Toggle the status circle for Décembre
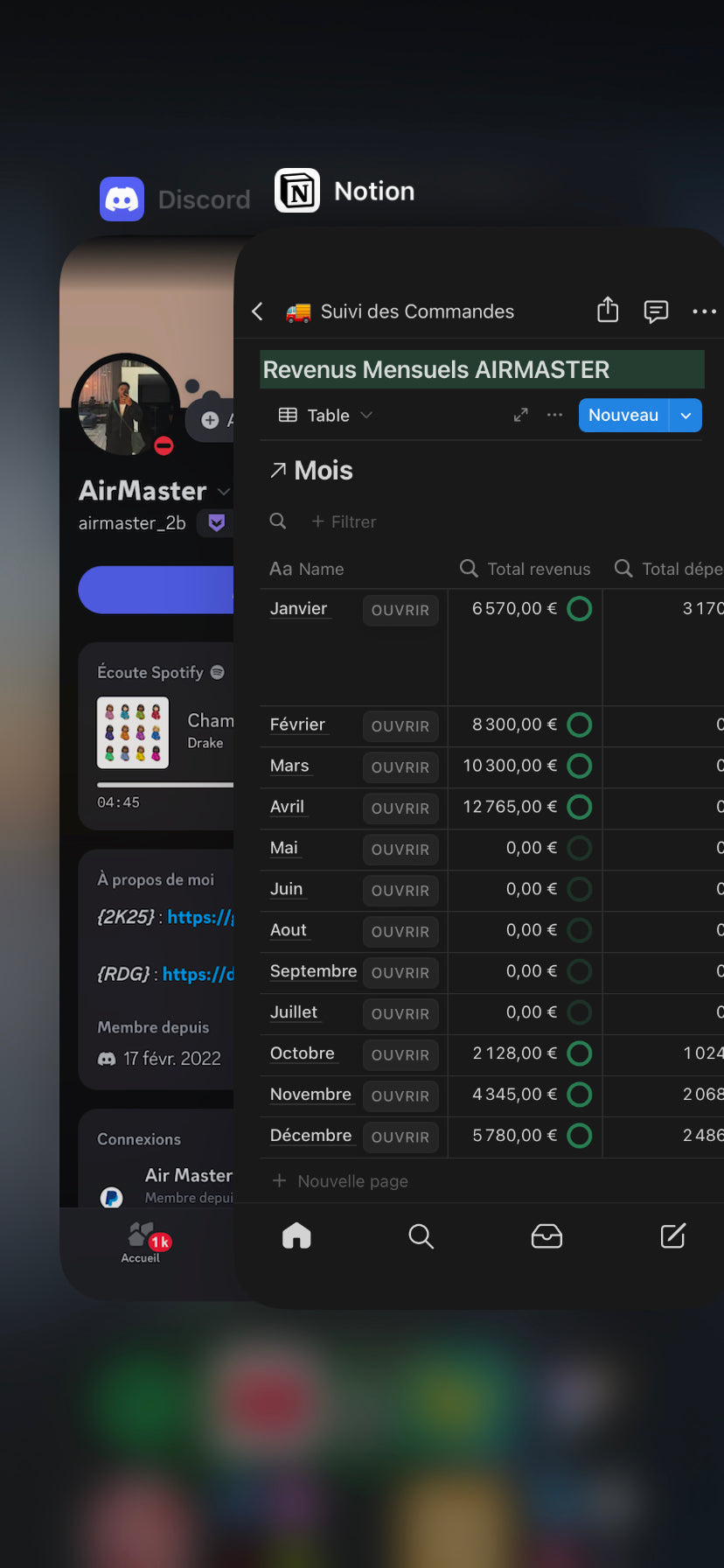The width and height of the screenshot is (724, 1568). pyautogui.click(x=579, y=1136)
